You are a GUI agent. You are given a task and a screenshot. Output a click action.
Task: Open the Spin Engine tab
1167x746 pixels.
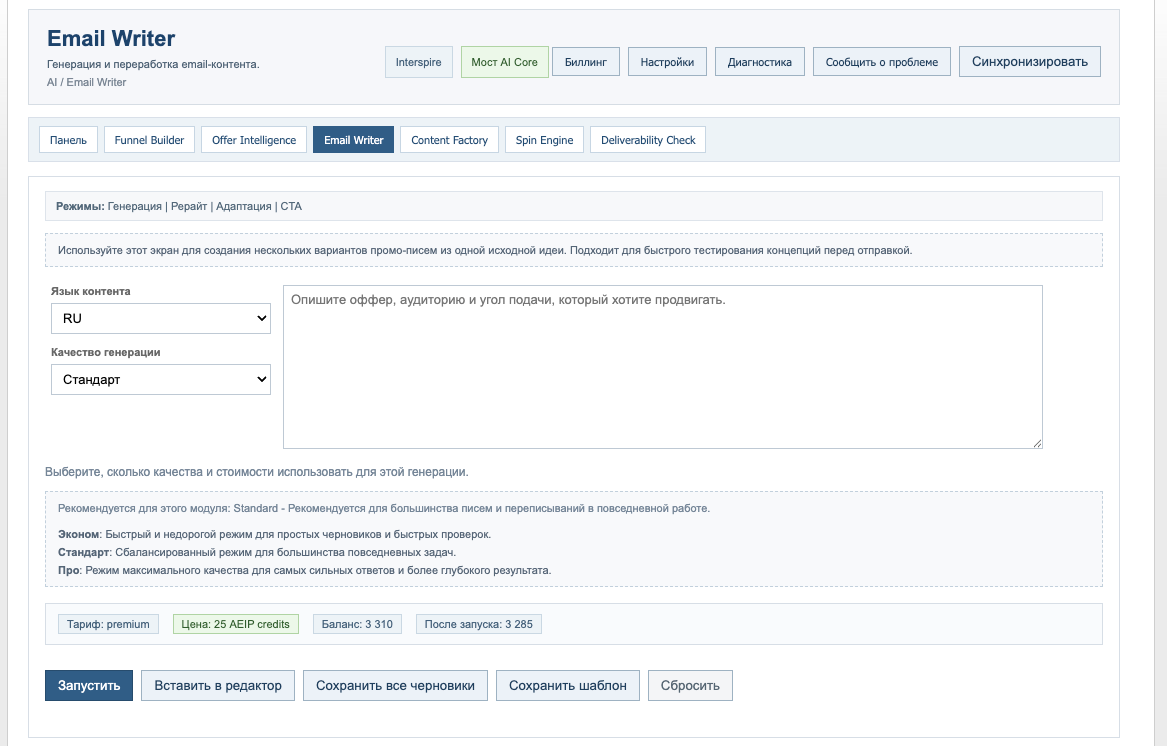544,139
